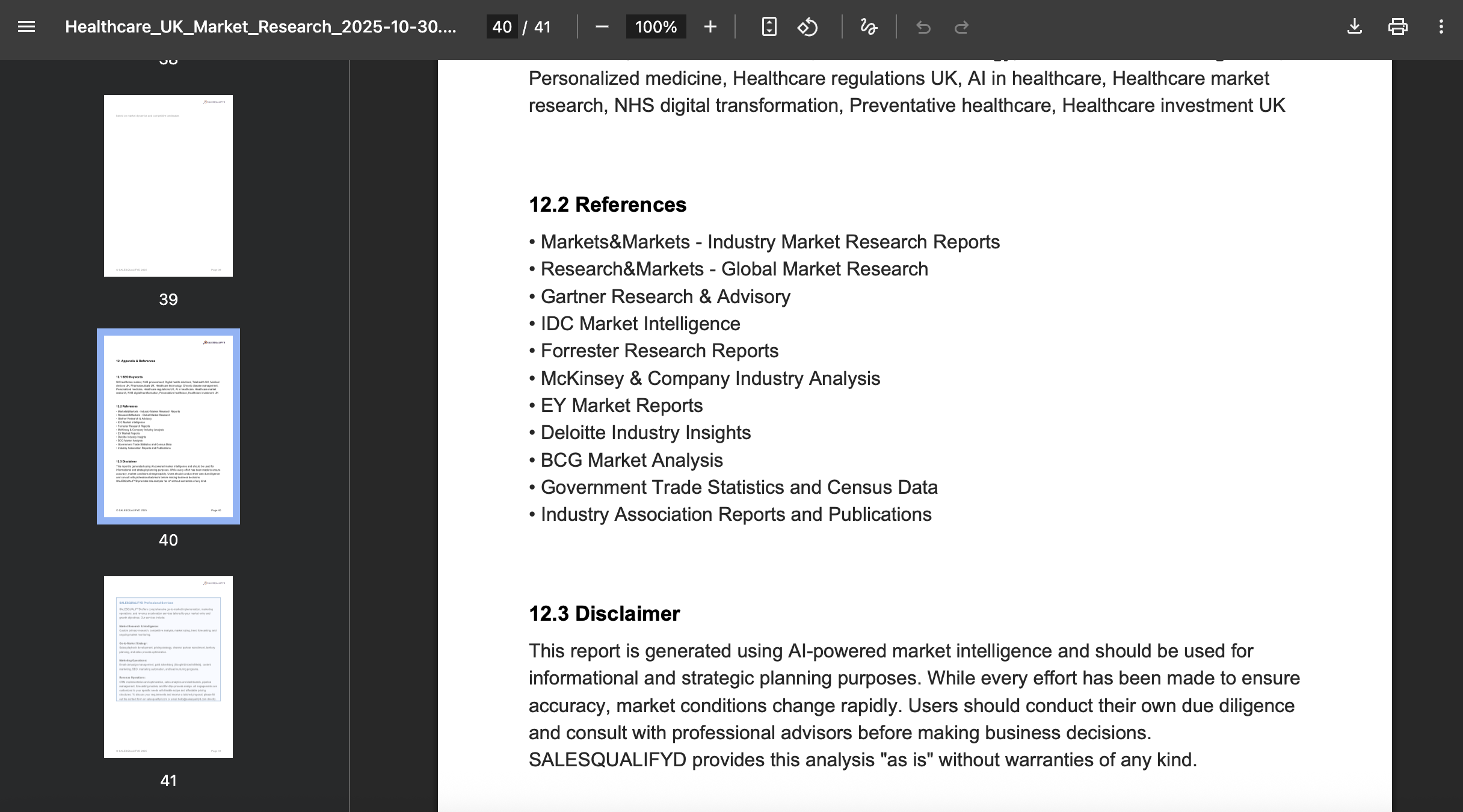Click the sidebar divider beside the thumbnails
Image resolution: width=1463 pixels, height=812 pixels.
350,435
